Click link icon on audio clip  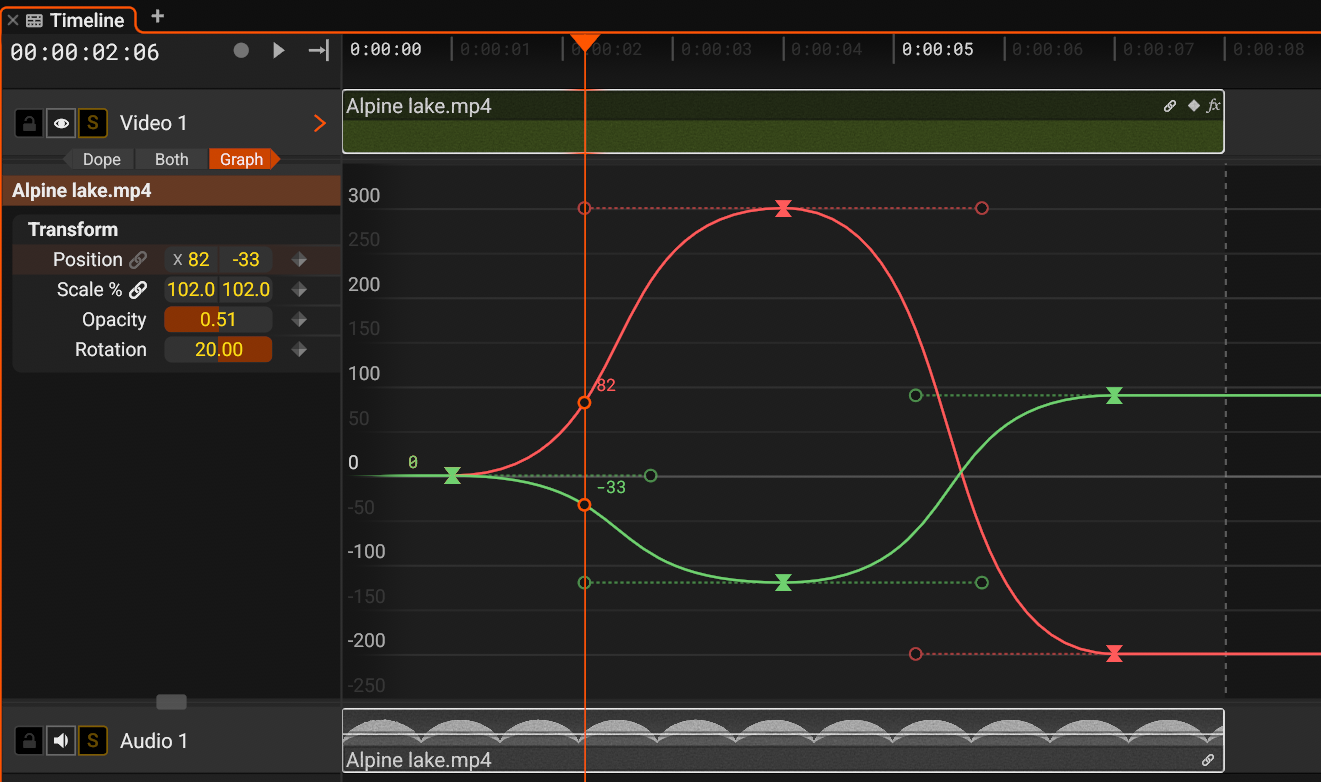click(x=1208, y=760)
